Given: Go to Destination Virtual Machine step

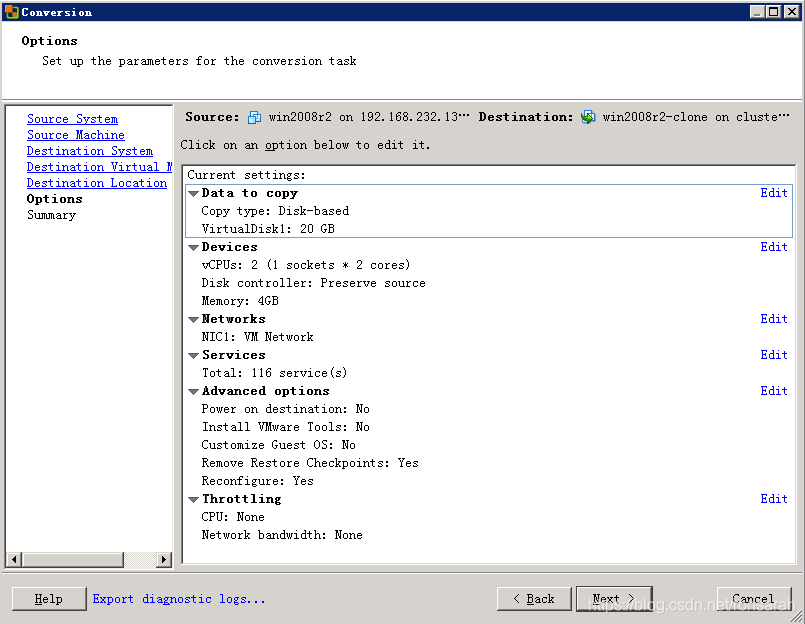Looking at the screenshot, I should [x=99, y=167].
